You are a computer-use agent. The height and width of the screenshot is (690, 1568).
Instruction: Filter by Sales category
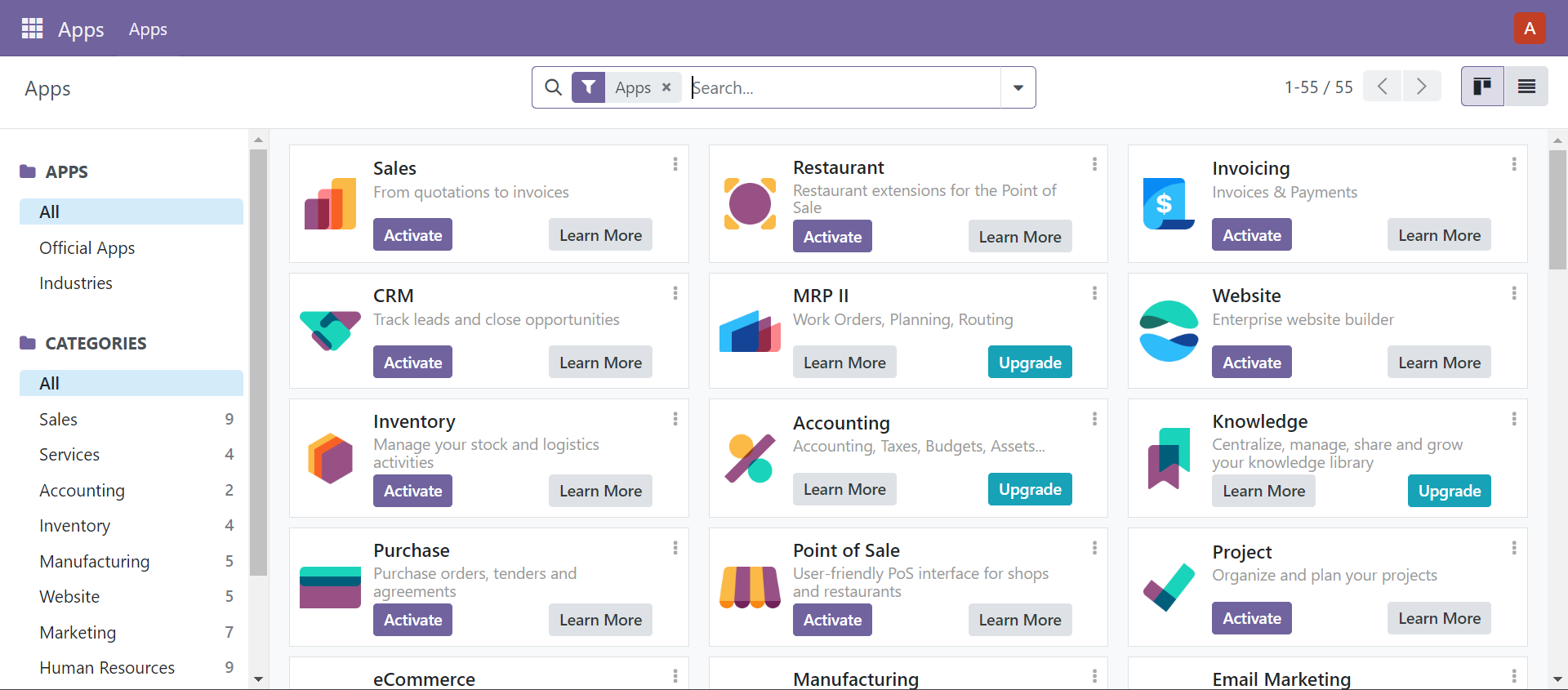pos(131,419)
